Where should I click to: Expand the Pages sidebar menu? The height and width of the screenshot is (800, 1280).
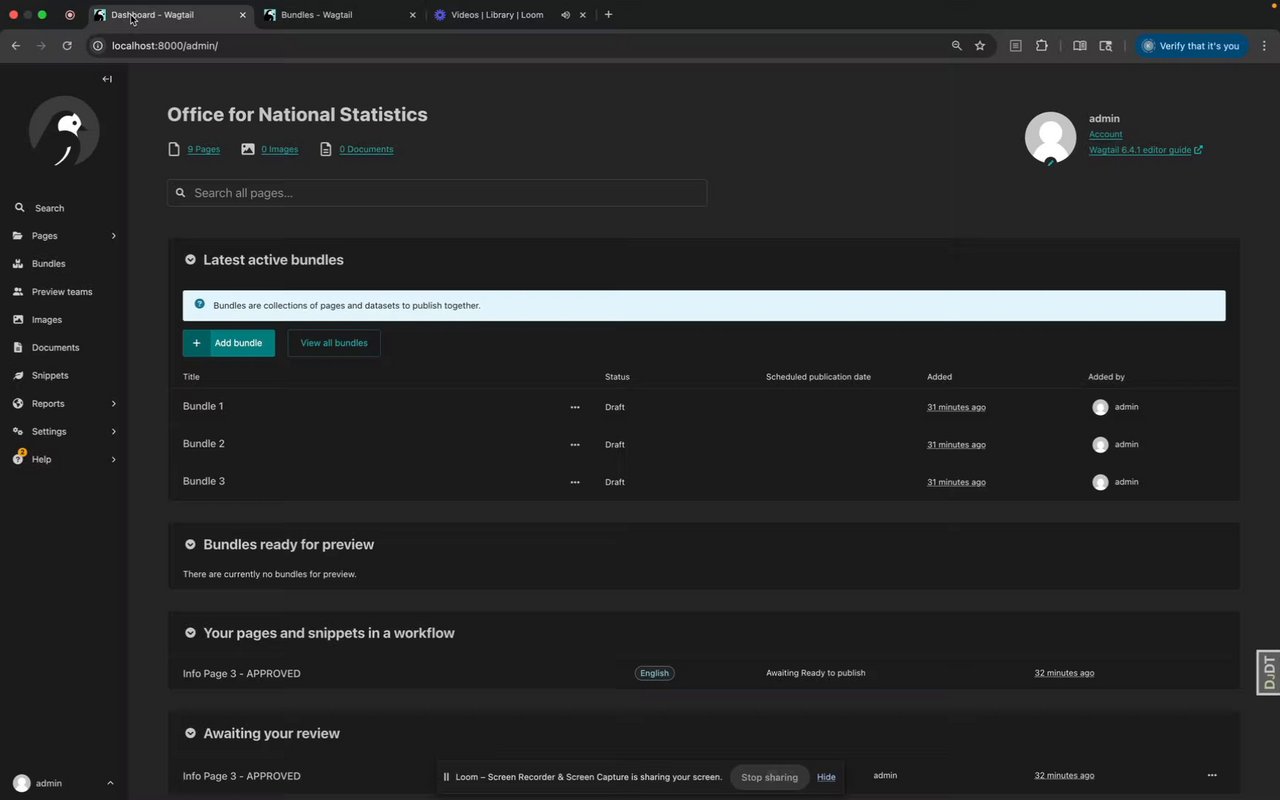pos(64,236)
